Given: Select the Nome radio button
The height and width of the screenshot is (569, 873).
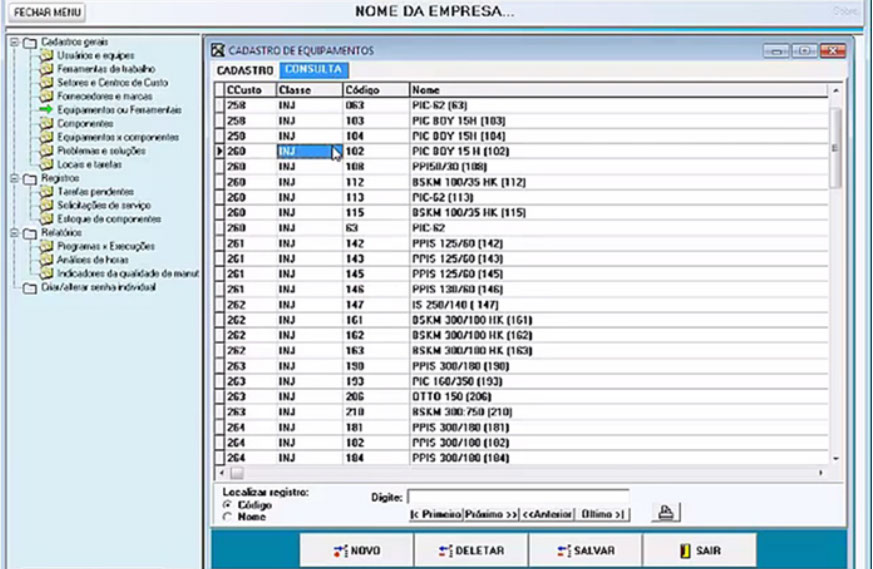Looking at the screenshot, I should point(227,517).
